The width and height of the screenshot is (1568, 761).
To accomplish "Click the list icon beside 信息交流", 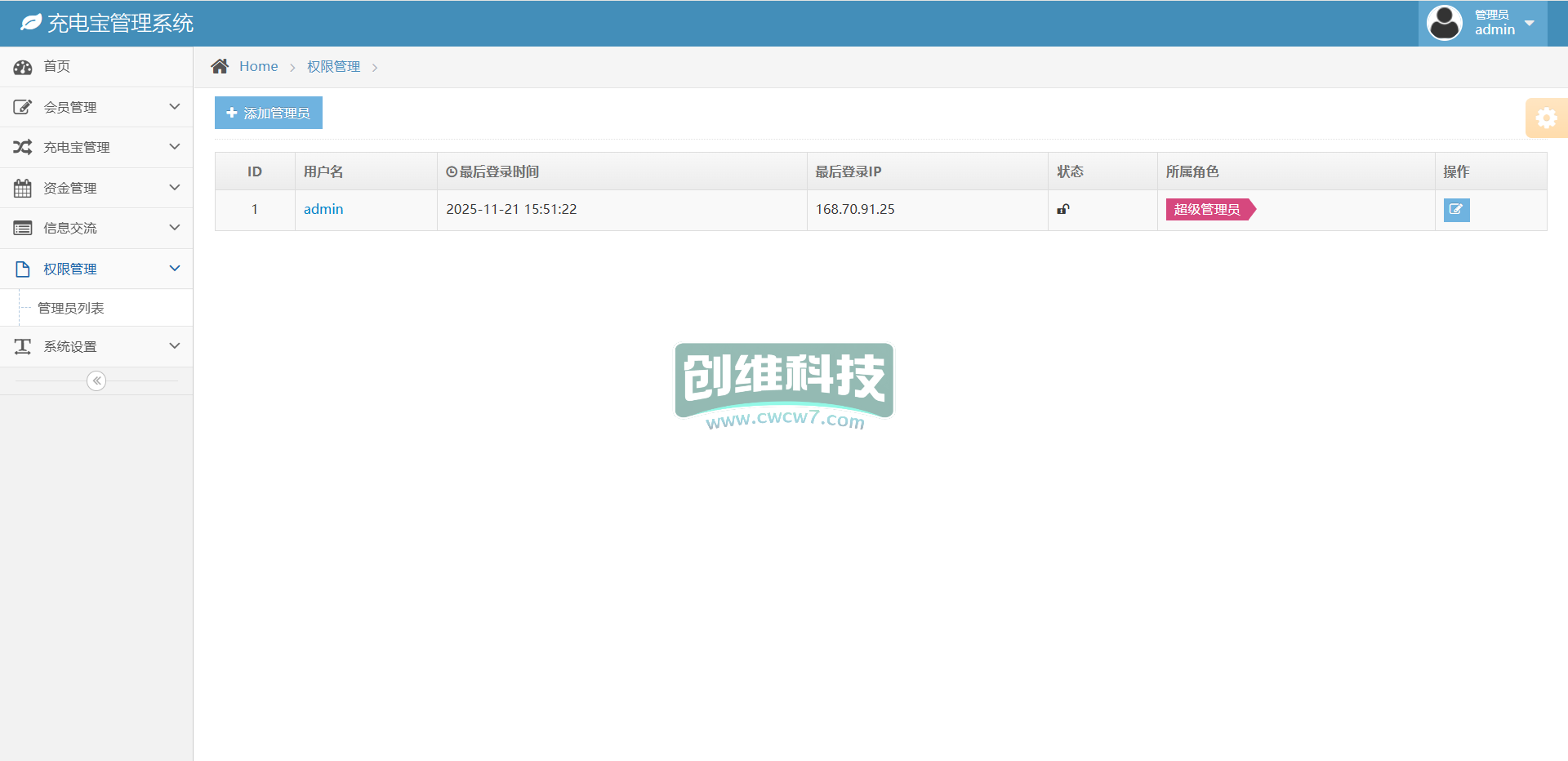I will pos(23,228).
